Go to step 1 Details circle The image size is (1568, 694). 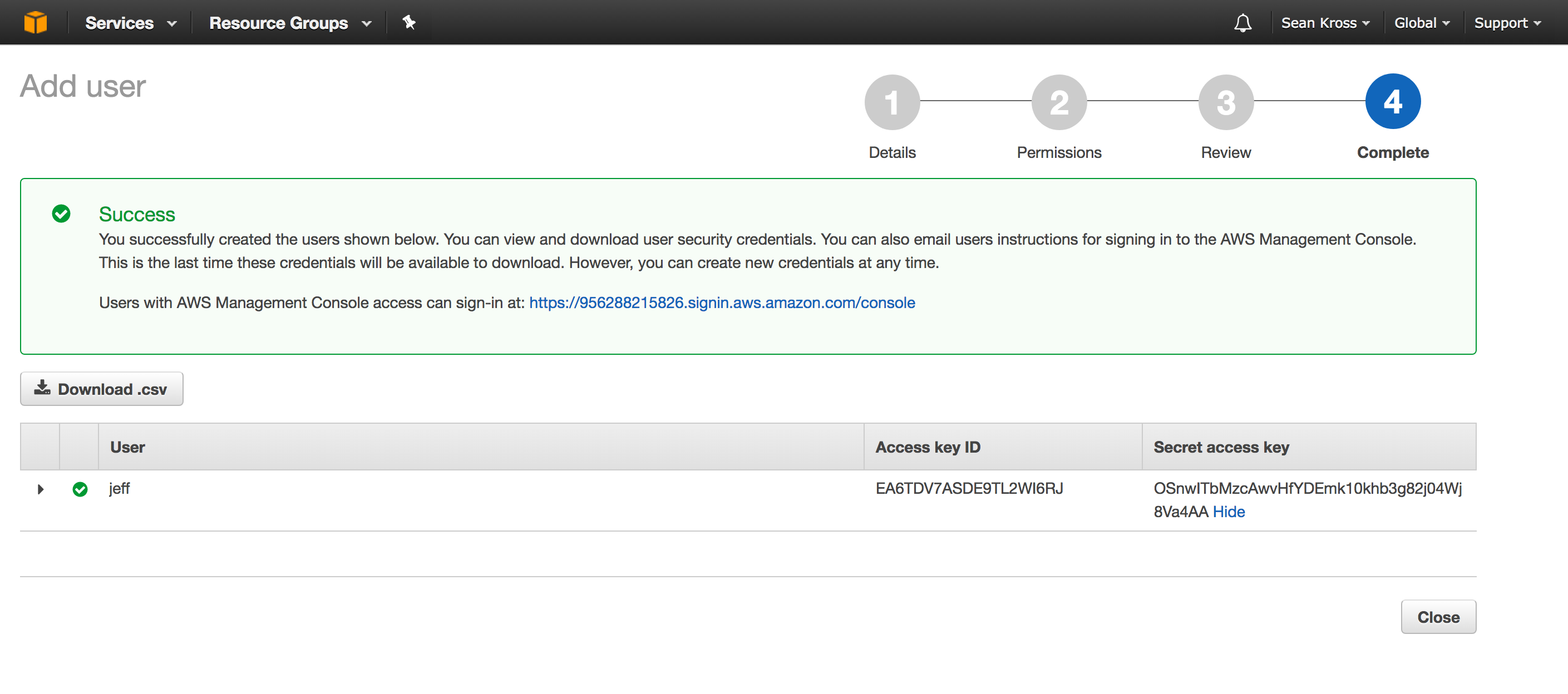pos(892,102)
